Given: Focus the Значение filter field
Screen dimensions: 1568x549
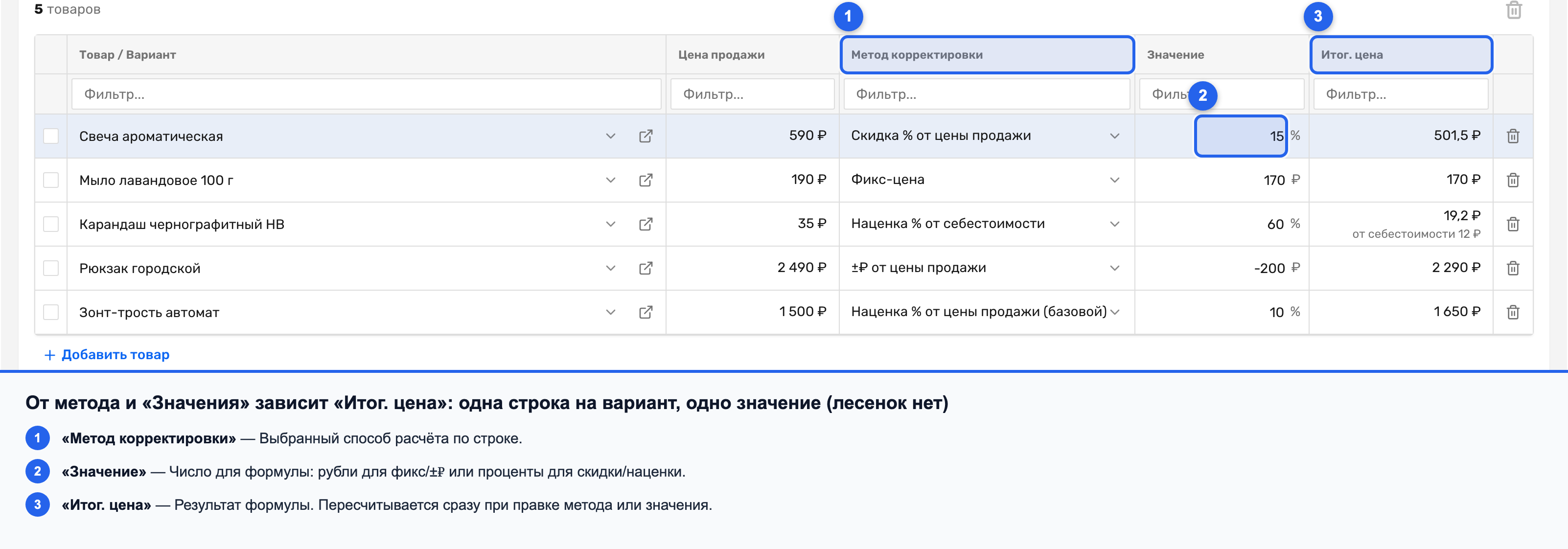Looking at the screenshot, I should tap(1222, 94).
